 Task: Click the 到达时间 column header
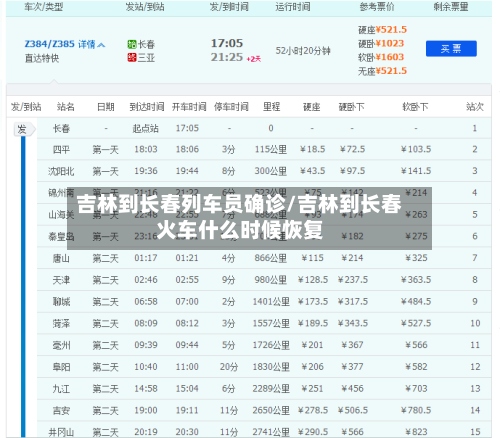pos(147,107)
